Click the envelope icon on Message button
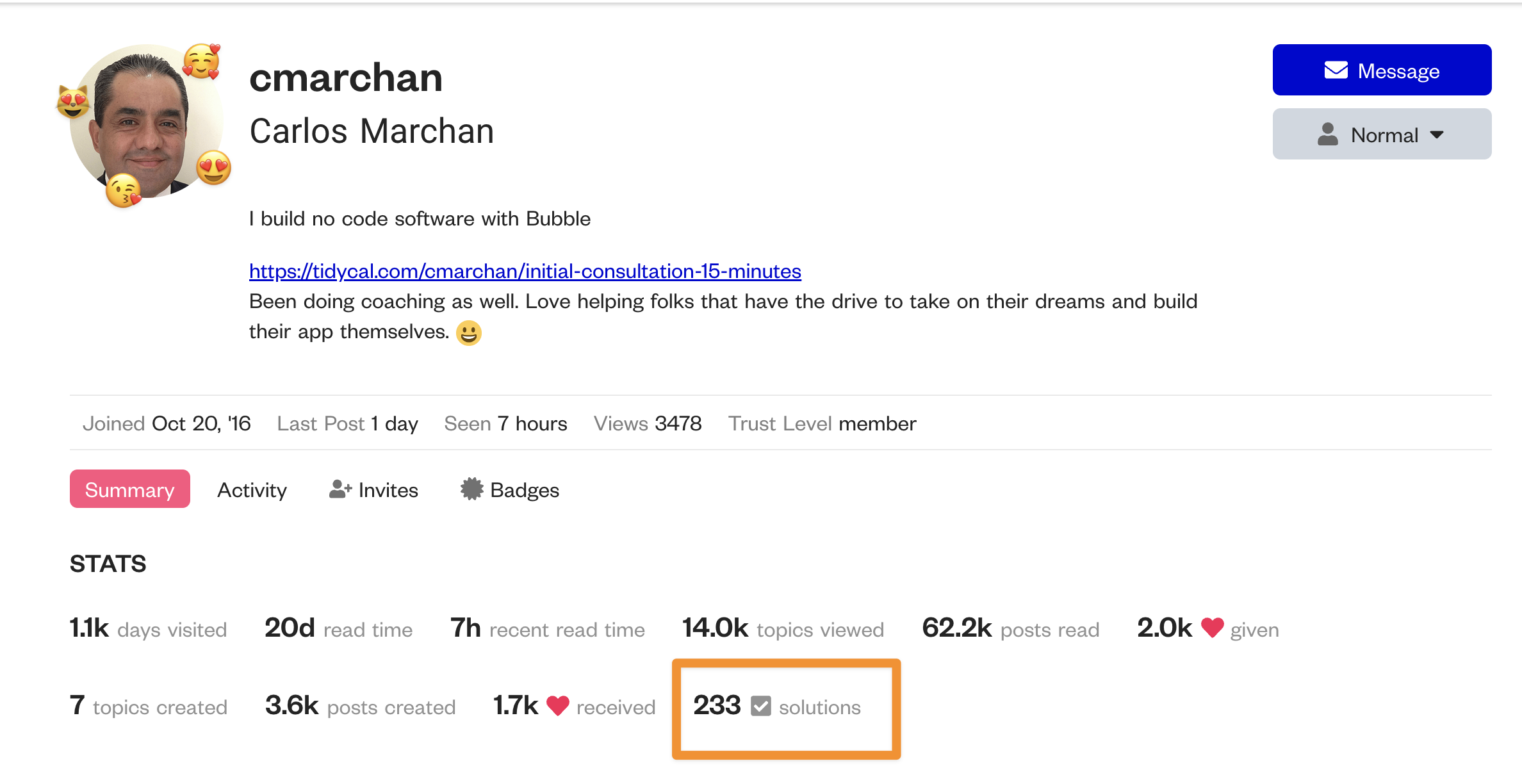Screen dimensions: 1522x784 1336,70
